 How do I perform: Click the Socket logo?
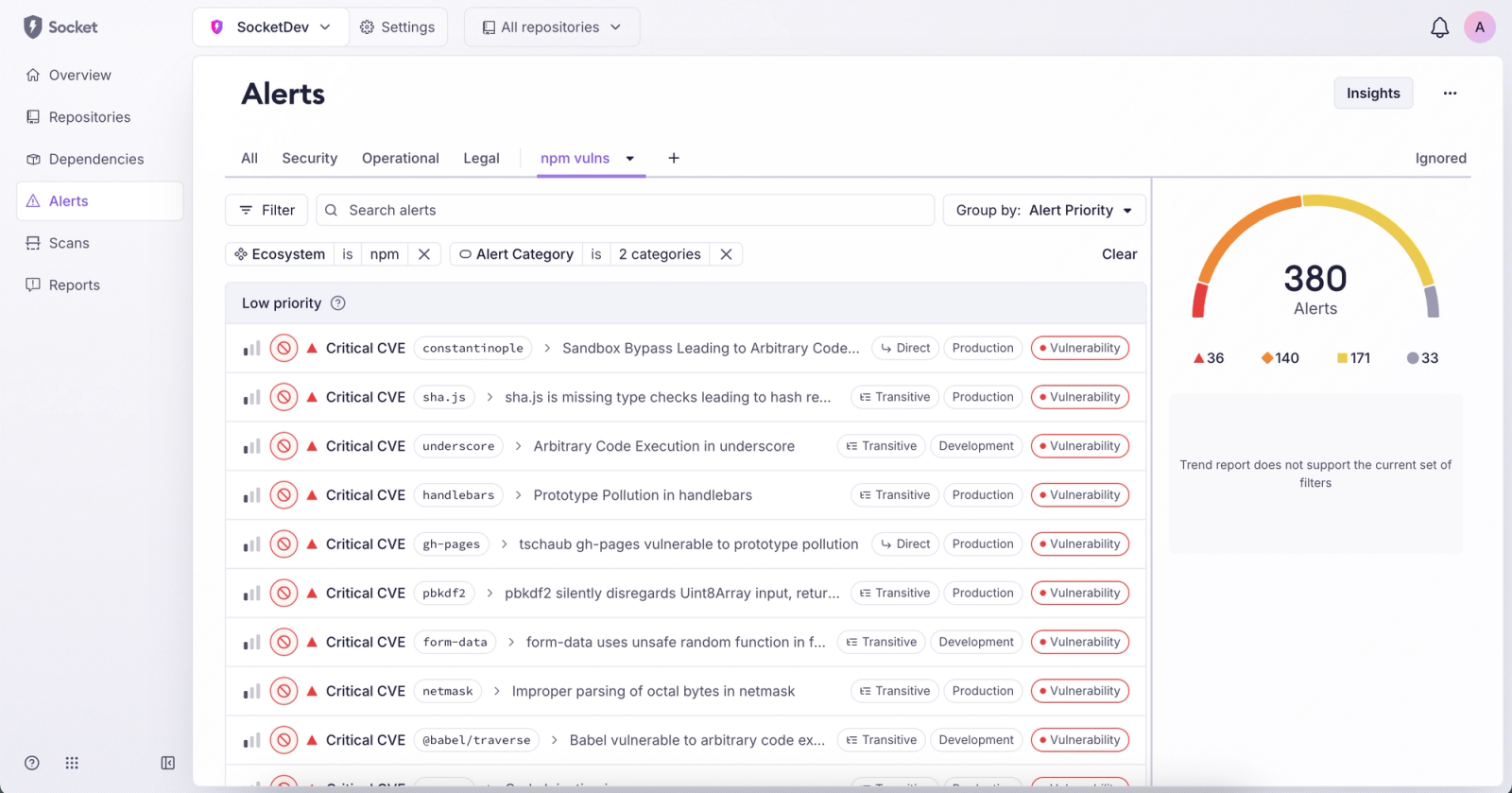click(60, 27)
